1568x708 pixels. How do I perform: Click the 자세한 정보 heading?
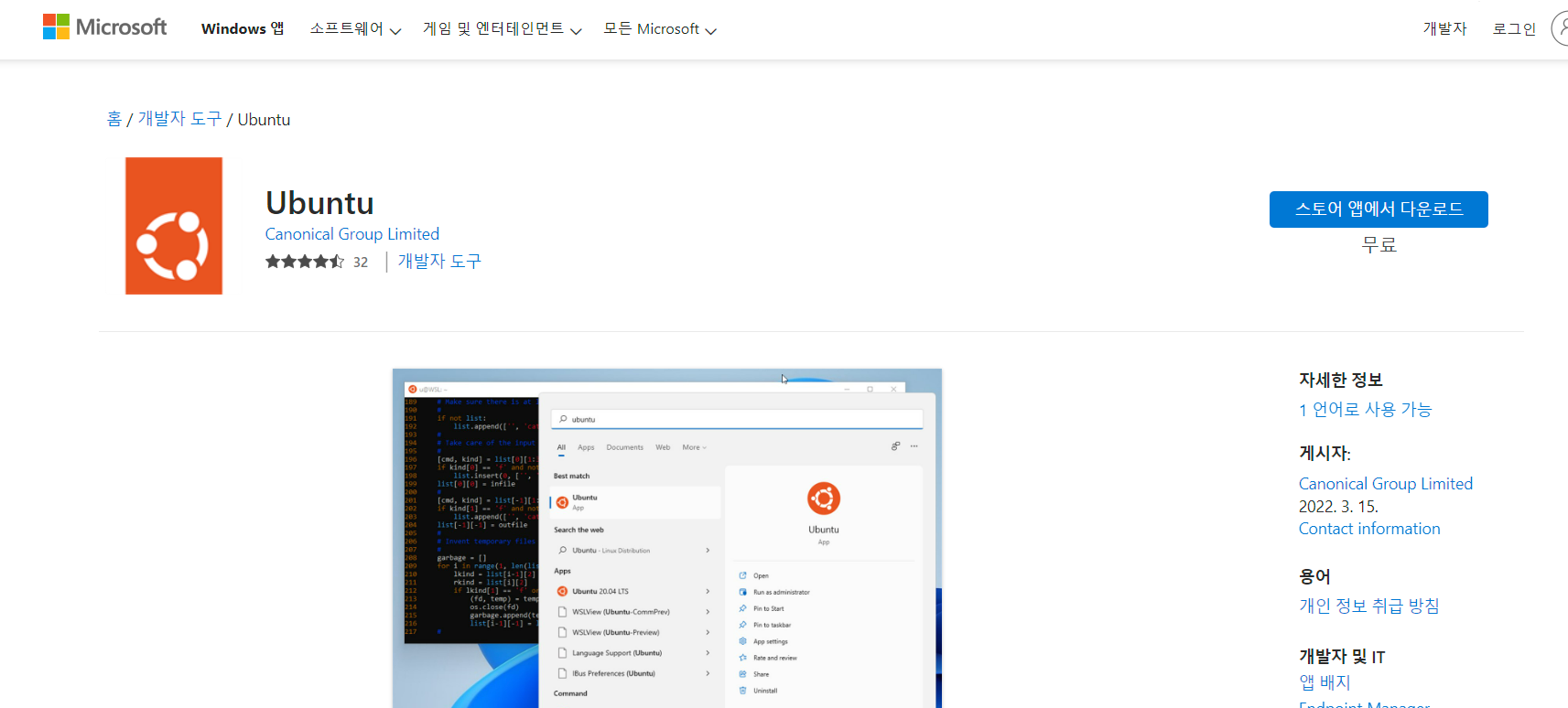click(1341, 380)
